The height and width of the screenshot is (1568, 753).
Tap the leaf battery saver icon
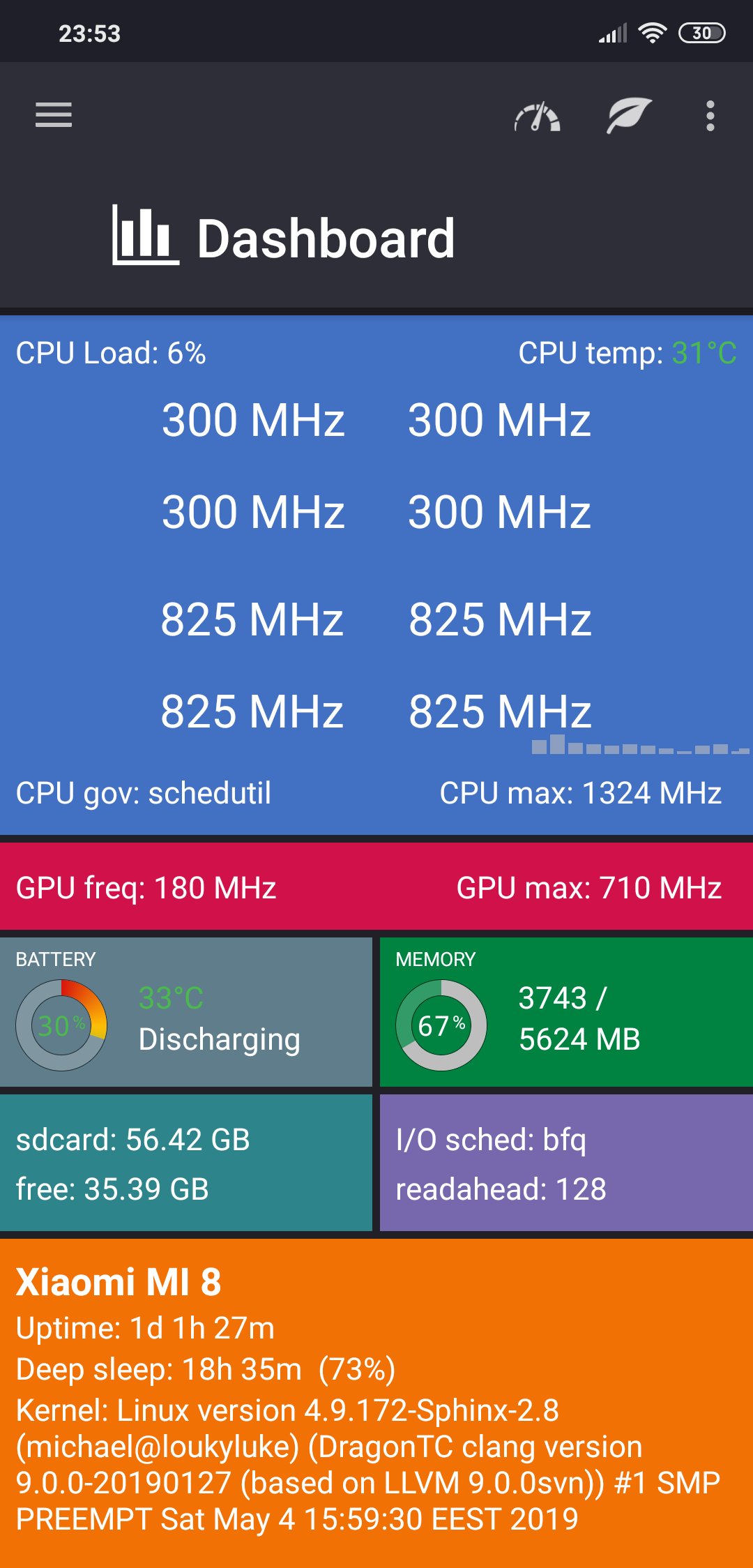(x=628, y=115)
